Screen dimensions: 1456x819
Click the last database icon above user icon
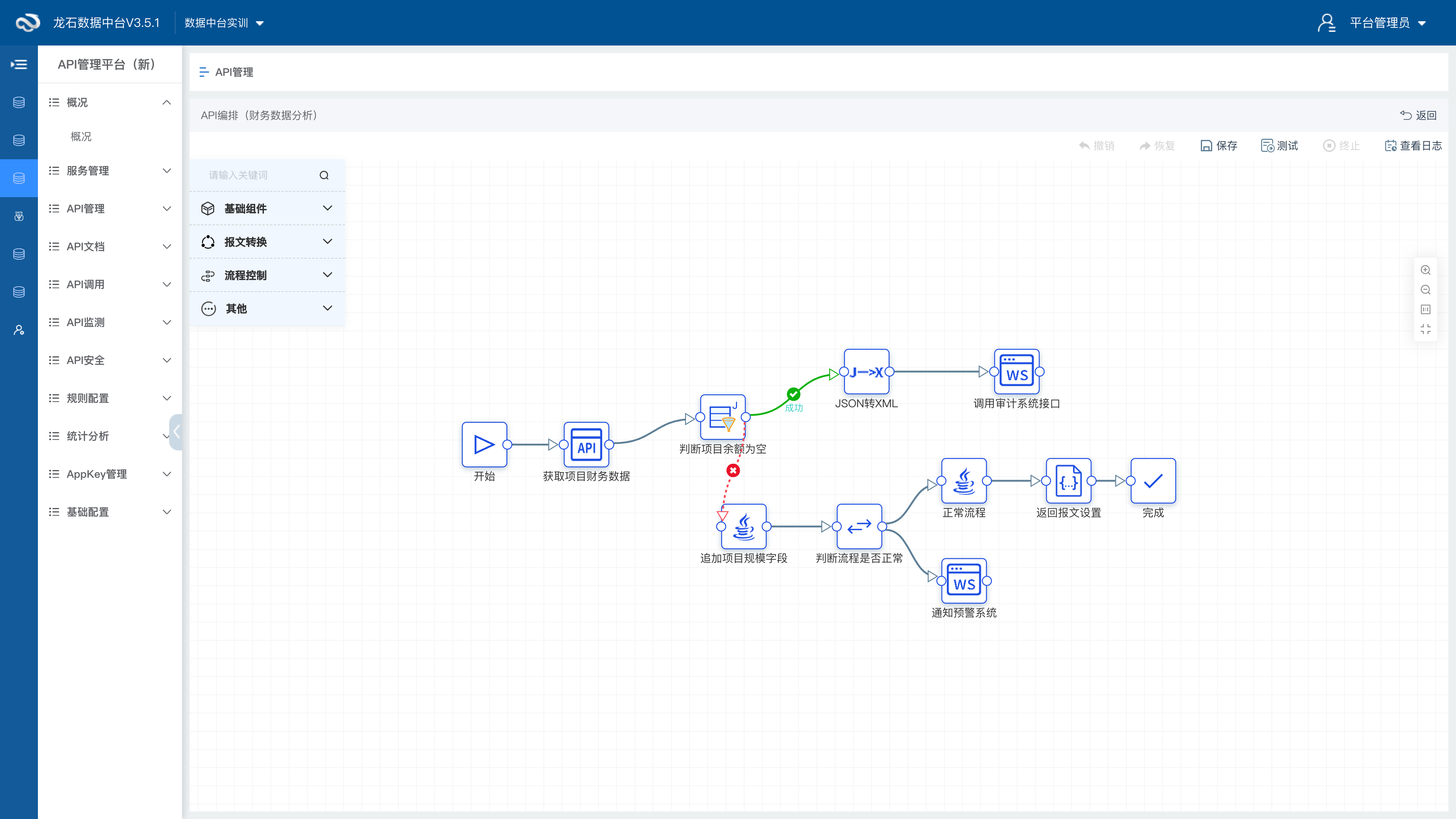(x=19, y=292)
